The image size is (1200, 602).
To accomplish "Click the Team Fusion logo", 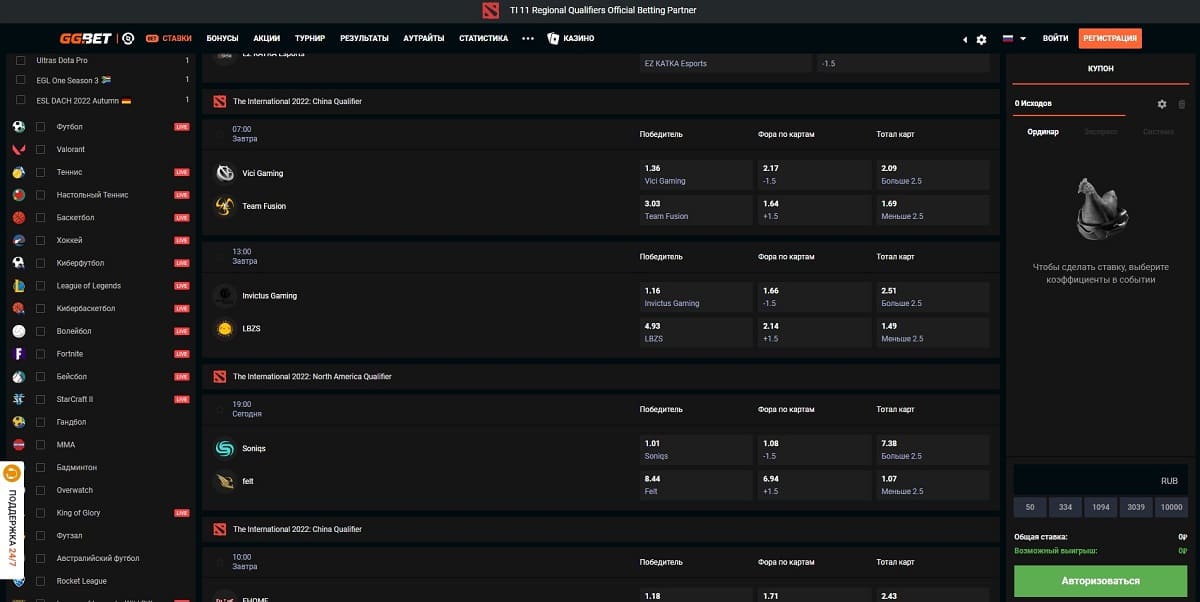I will click(225, 206).
